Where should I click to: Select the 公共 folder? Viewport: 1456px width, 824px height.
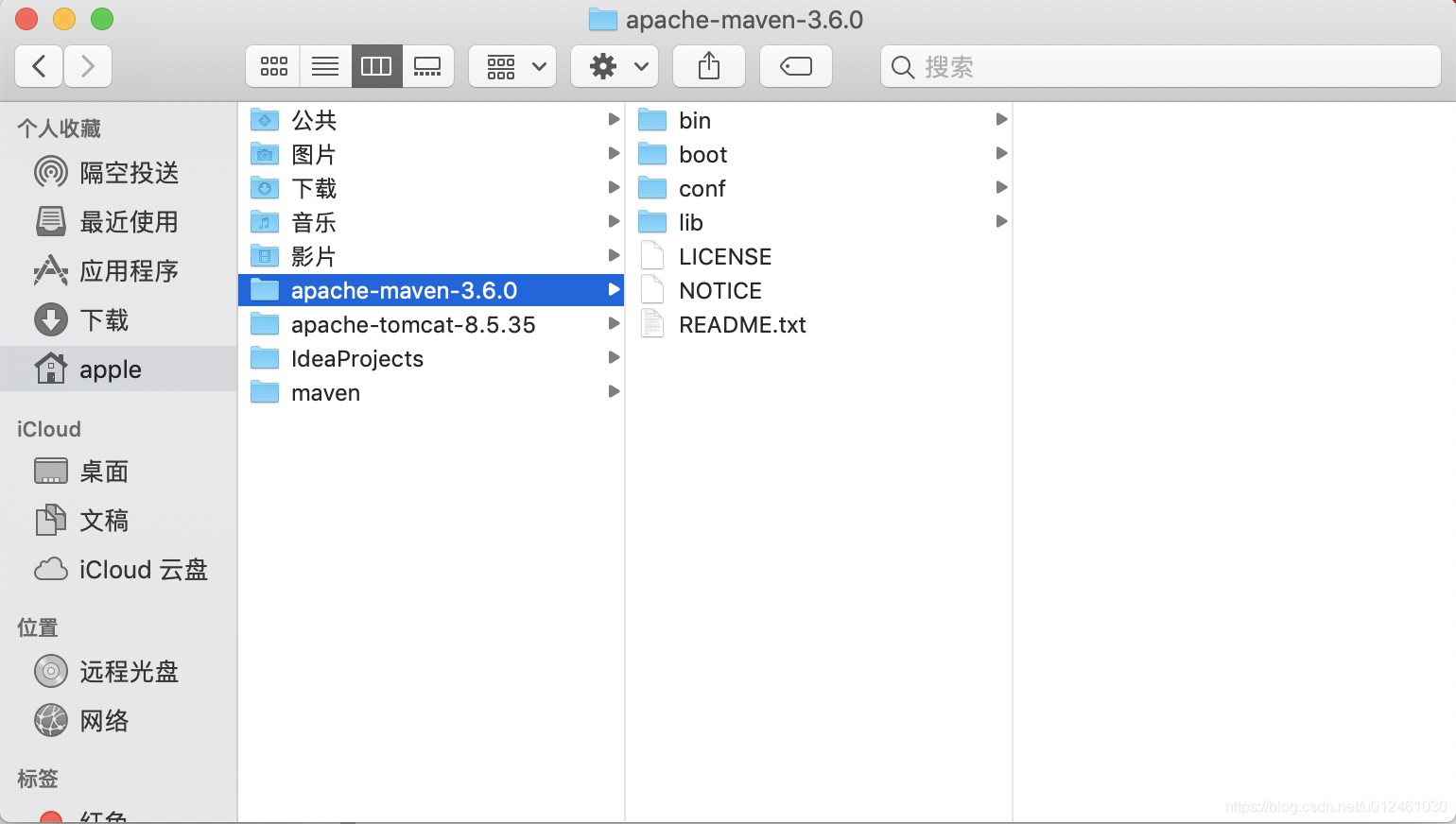tap(431, 120)
